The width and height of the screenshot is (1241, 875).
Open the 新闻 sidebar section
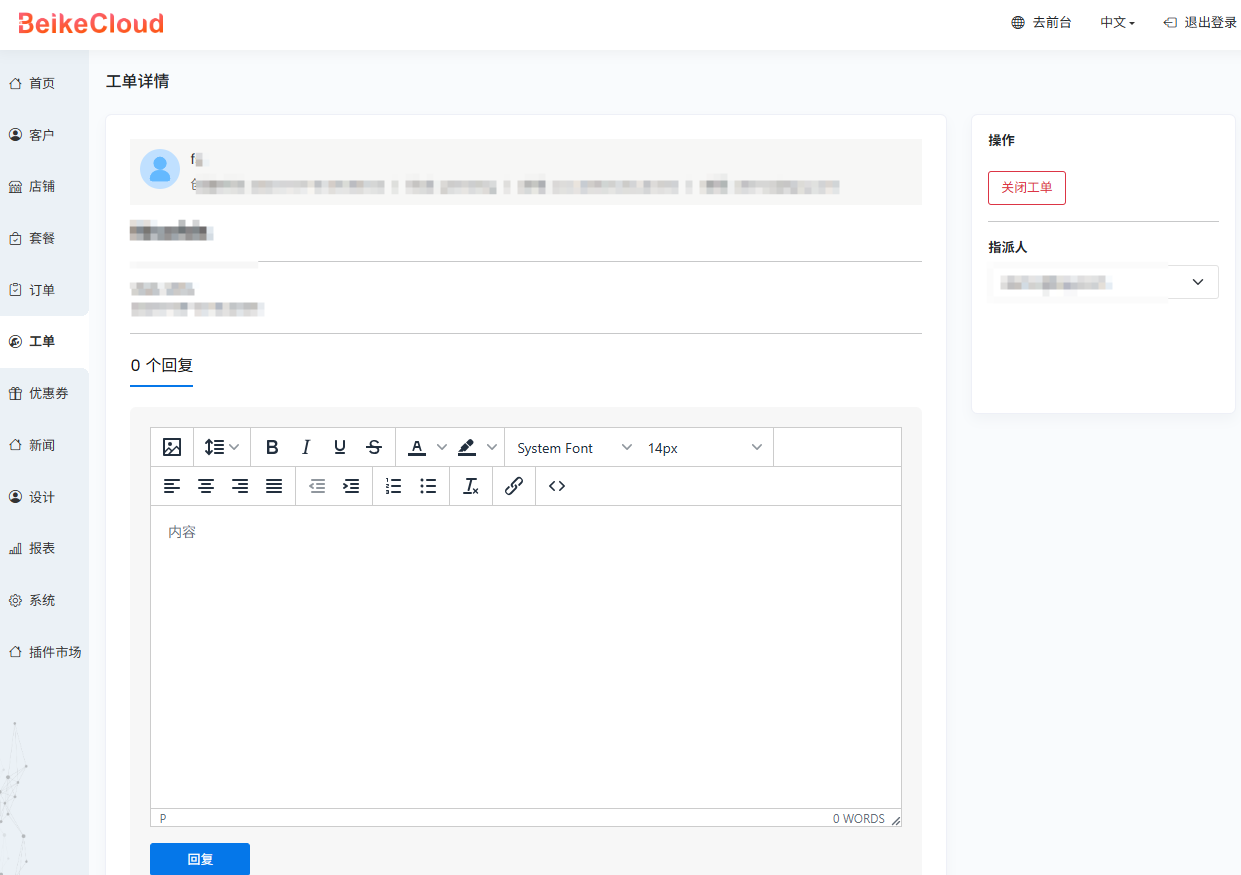[44, 445]
